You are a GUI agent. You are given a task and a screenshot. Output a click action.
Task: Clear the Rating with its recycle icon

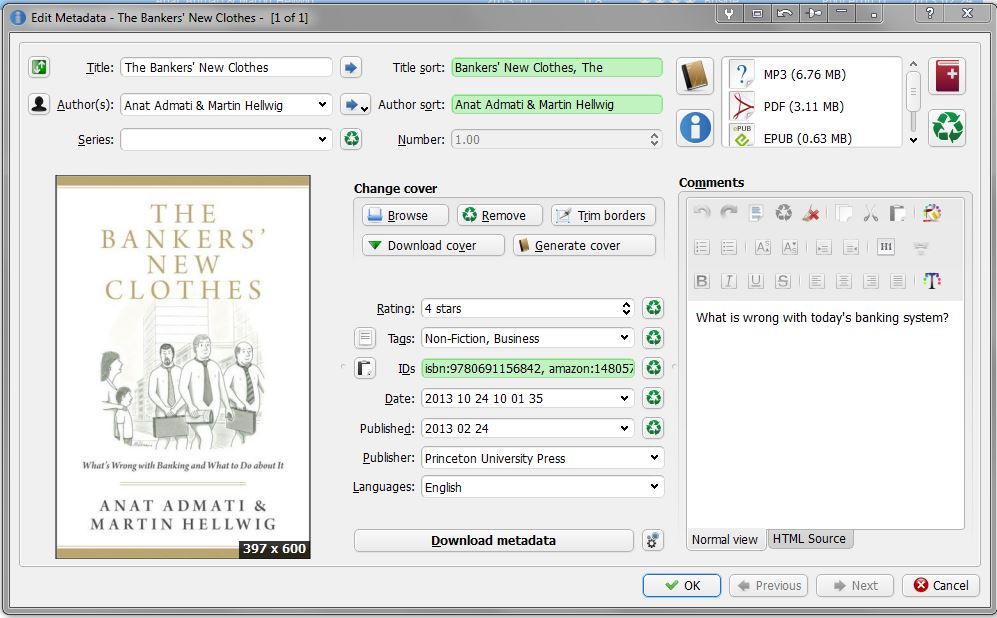(x=653, y=308)
